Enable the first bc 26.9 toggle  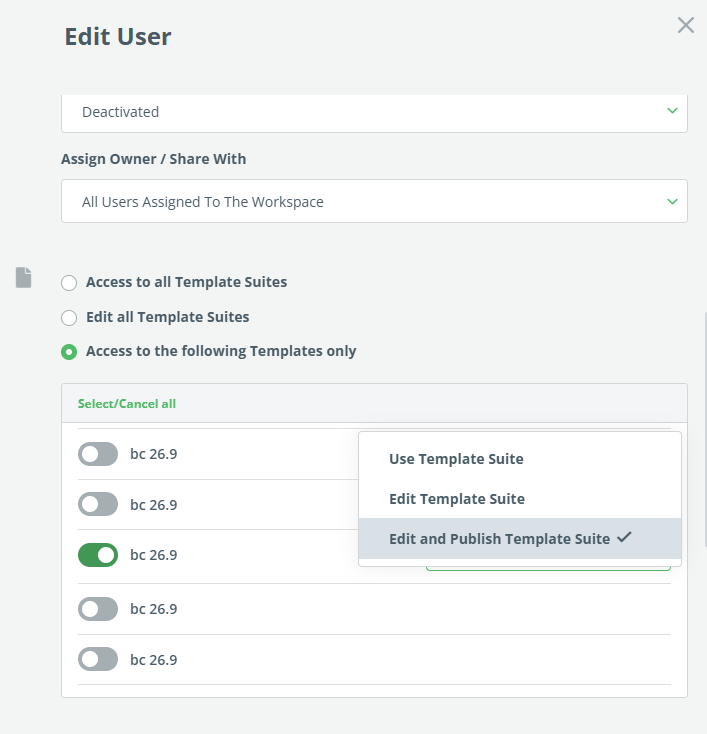click(98, 454)
